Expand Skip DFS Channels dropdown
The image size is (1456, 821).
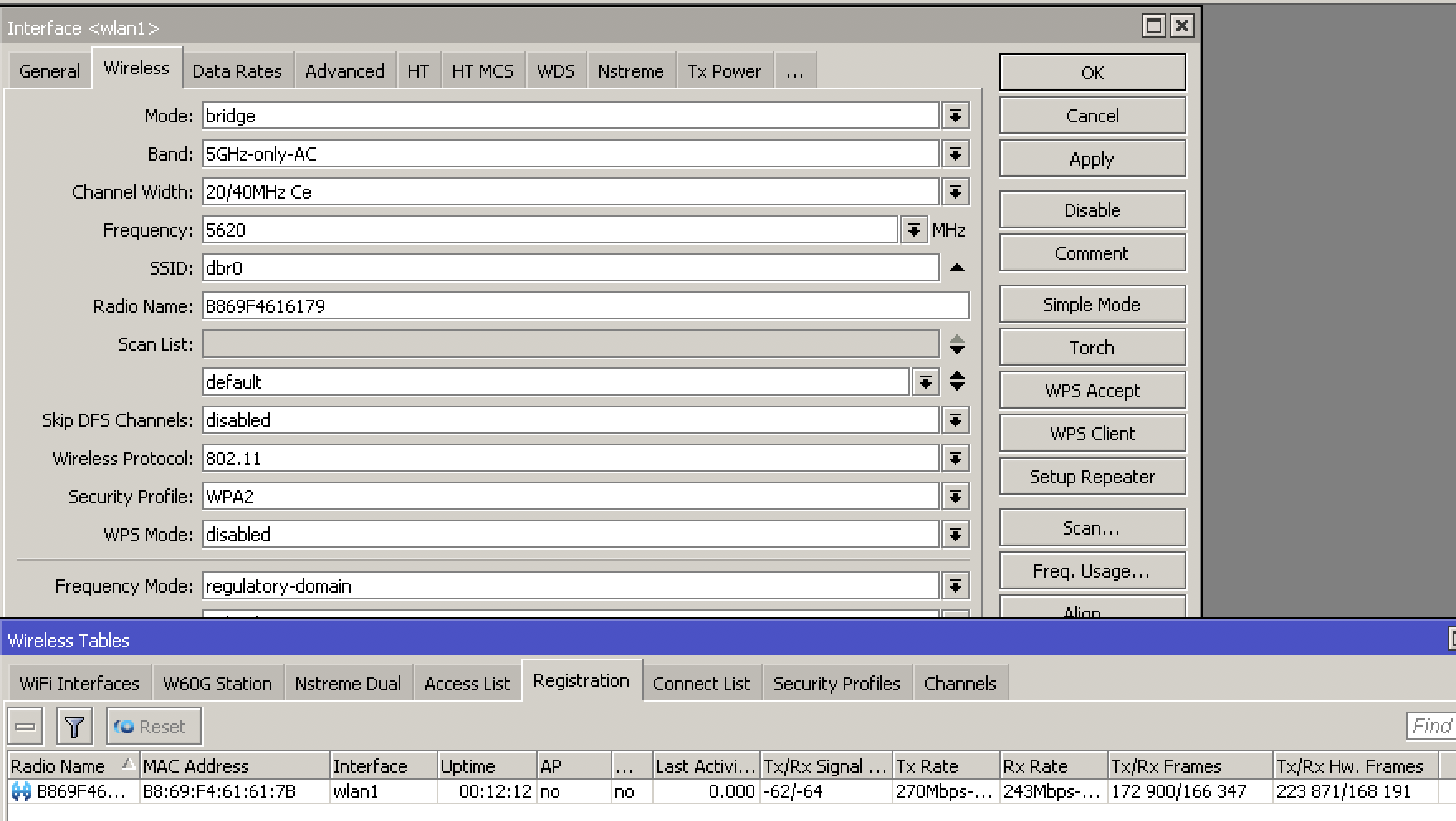pos(955,420)
